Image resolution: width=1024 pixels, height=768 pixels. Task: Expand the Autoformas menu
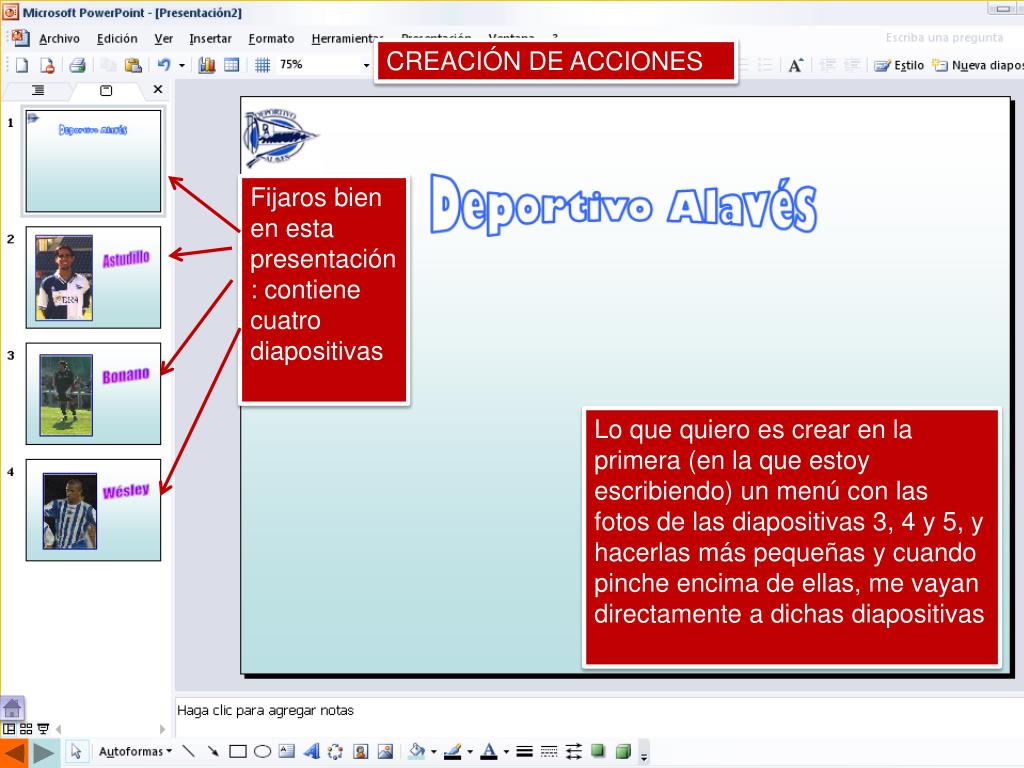[135, 751]
